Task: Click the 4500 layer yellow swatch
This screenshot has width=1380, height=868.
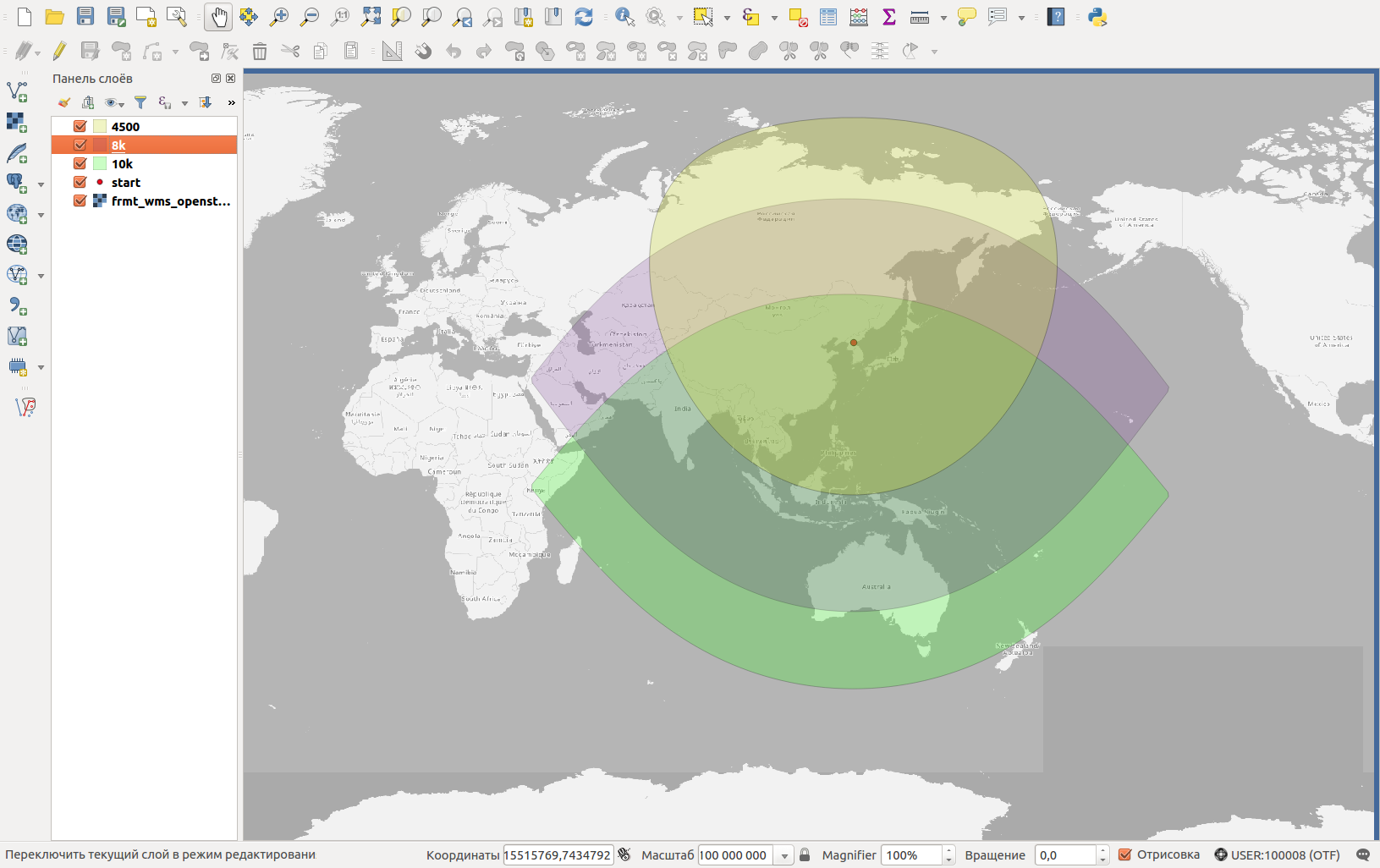Action: [x=100, y=126]
